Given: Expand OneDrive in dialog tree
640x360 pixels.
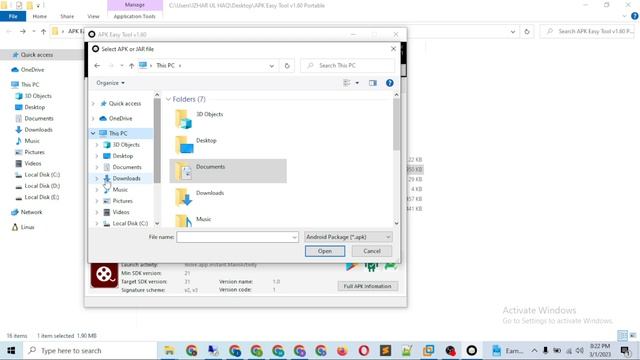Looking at the screenshot, I should tap(93, 118).
